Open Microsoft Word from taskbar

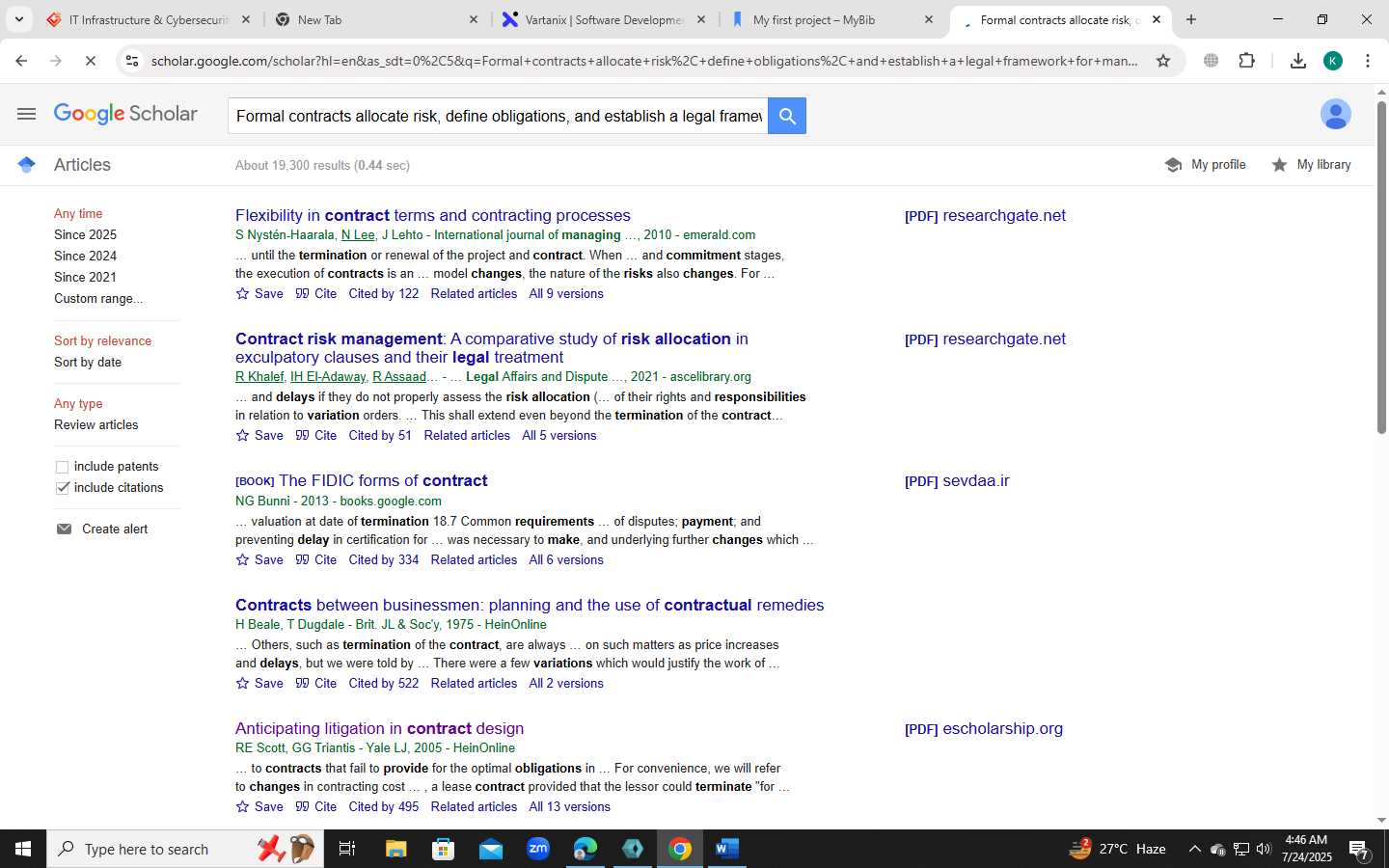(x=727, y=849)
